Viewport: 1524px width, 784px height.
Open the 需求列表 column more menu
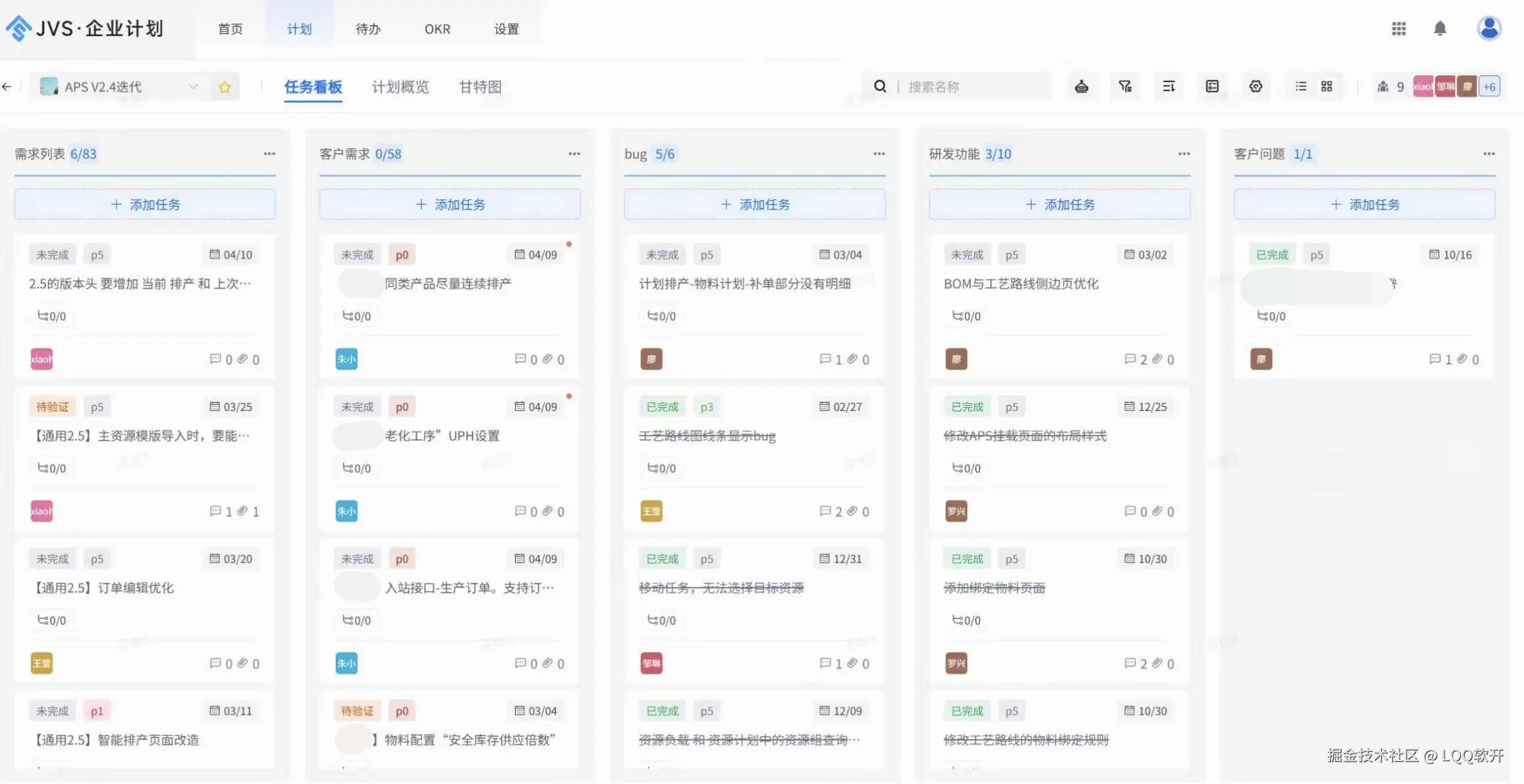click(269, 154)
